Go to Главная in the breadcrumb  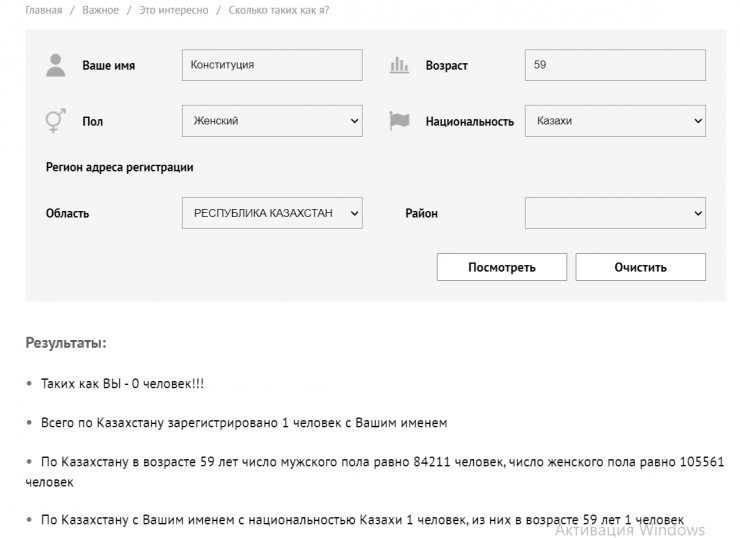click(x=43, y=10)
